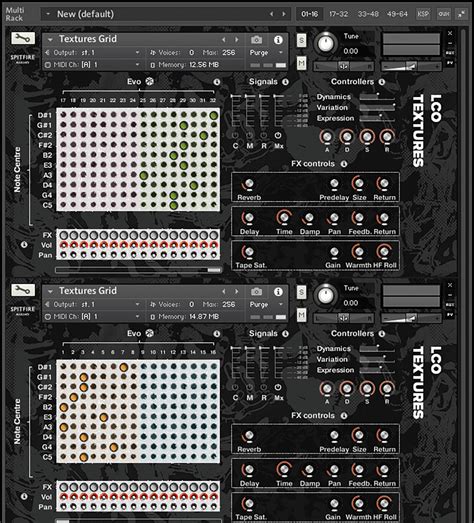Open Multi Rack preset menu arrow
The image size is (474, 523).
tap(48, 14)
